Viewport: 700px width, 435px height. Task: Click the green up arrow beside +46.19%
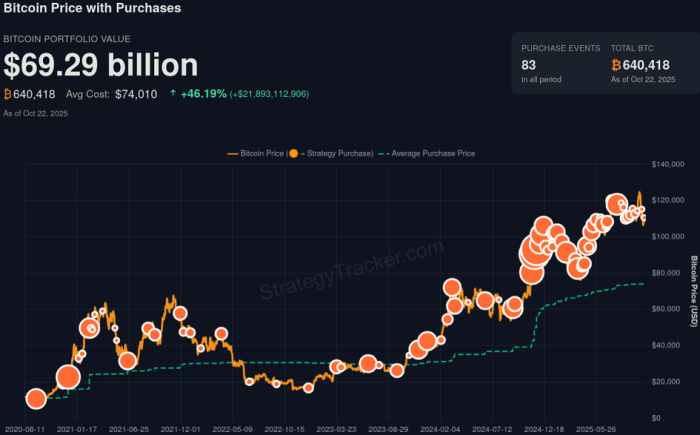(173, 95)
